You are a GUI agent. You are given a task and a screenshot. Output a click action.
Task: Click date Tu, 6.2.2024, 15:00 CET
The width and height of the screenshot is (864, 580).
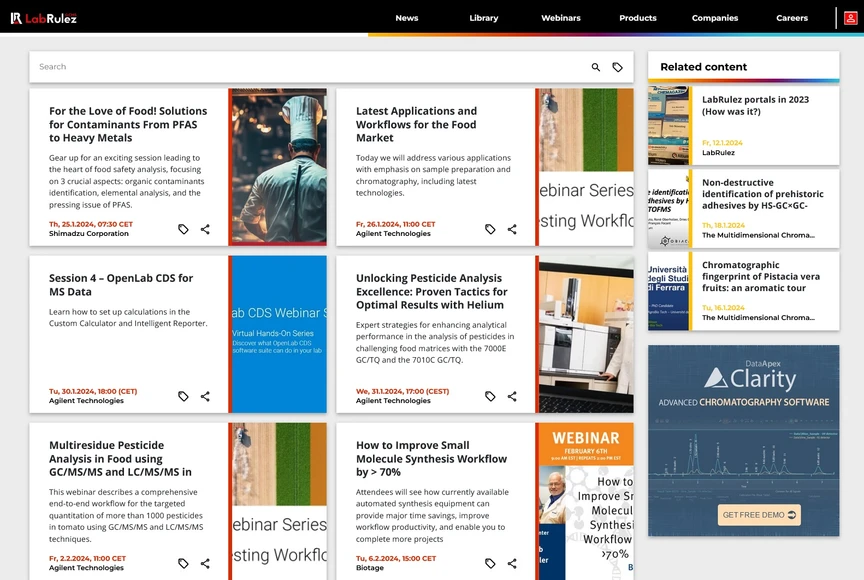[396, 559]
